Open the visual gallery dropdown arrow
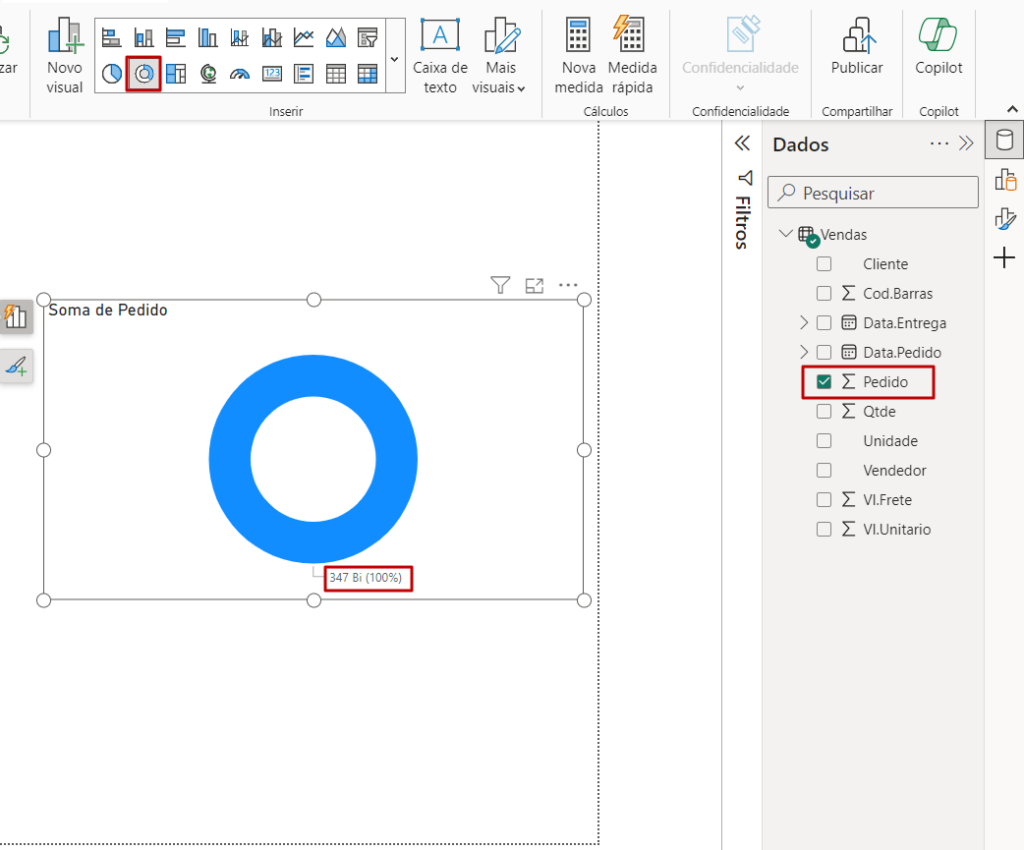This screenshot has width=1024, height=850. point(393,60)
